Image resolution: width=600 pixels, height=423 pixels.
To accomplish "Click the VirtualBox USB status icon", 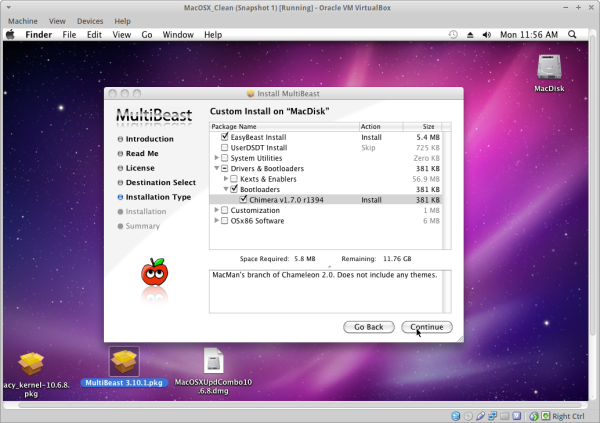I will (481, 416).
